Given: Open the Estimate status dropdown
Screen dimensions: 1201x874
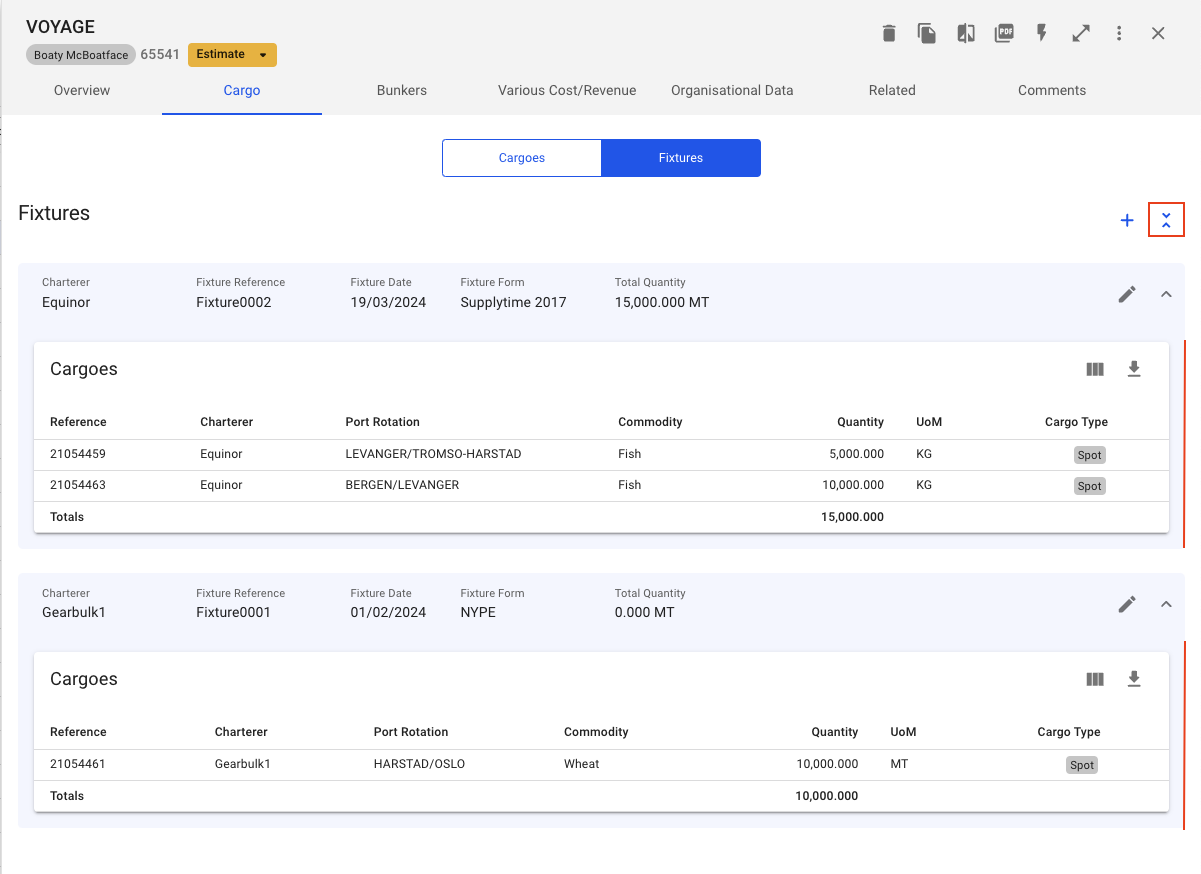Looking at the screenshot, I should 232,55.
